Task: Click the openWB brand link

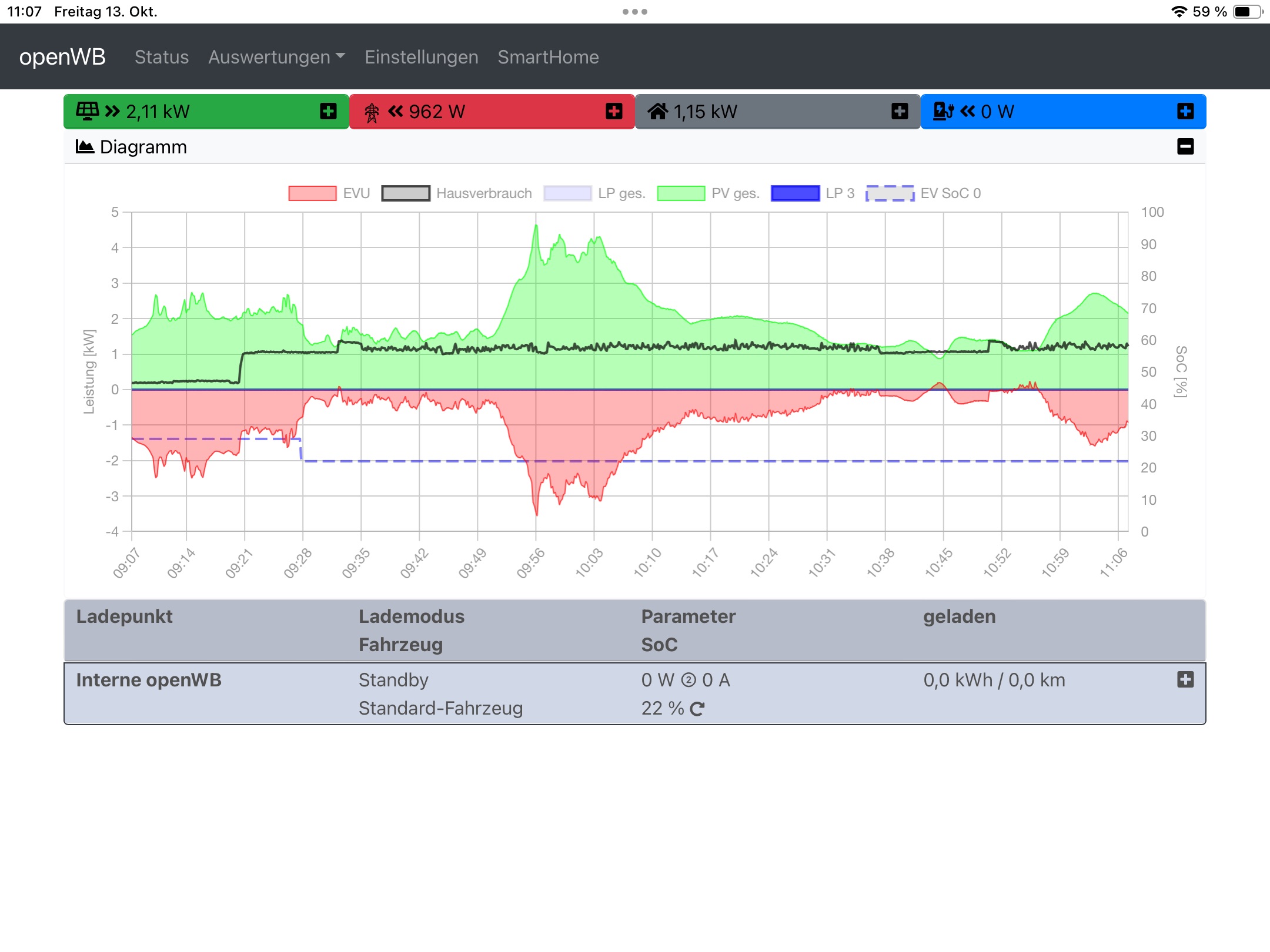Action: click(62, 57)
